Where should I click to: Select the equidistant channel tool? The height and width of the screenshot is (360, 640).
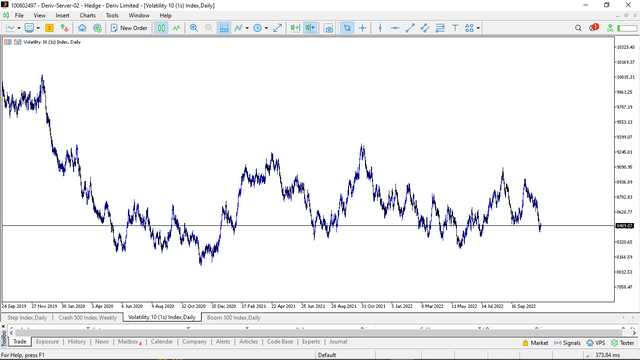pos(425,28)
